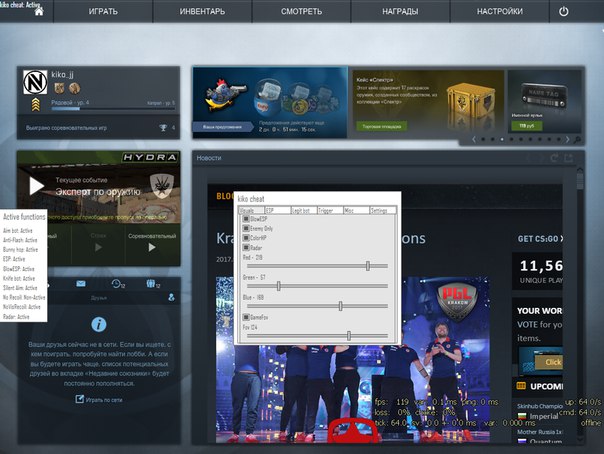Toggle the Enemy Only checkbox

[247, 229]
